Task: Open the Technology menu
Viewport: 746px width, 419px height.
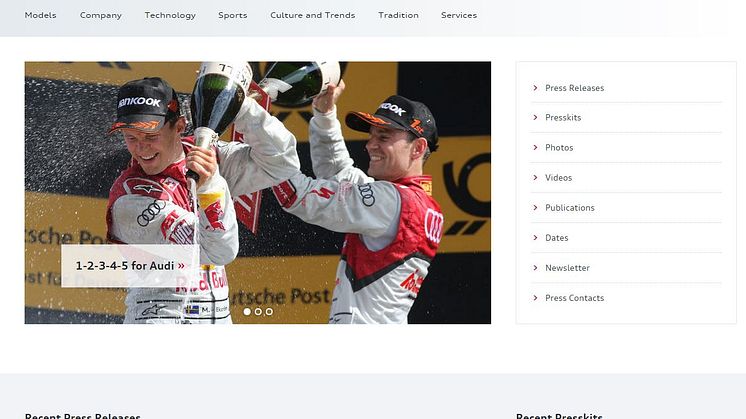Action: coord(170,15)
